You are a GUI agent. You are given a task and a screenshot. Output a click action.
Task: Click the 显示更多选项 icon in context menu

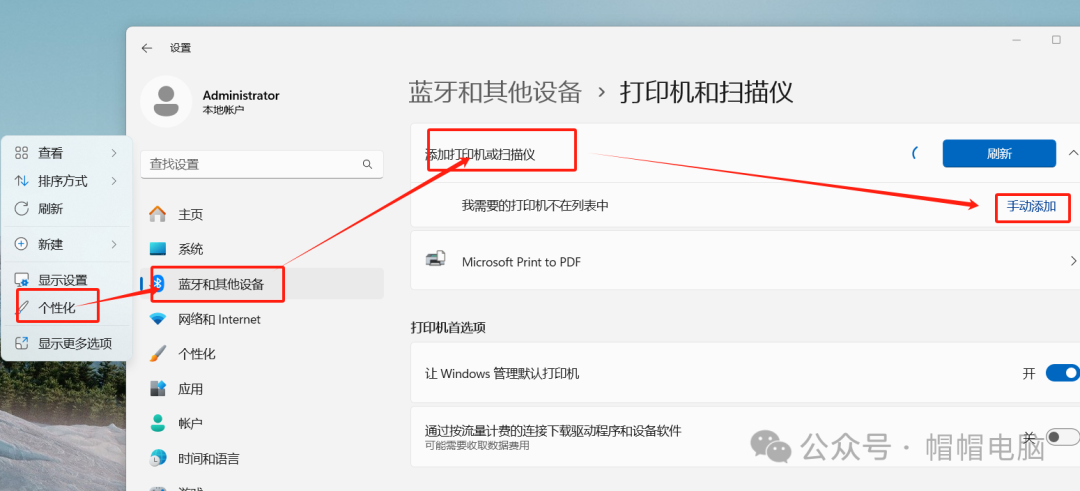21,343
